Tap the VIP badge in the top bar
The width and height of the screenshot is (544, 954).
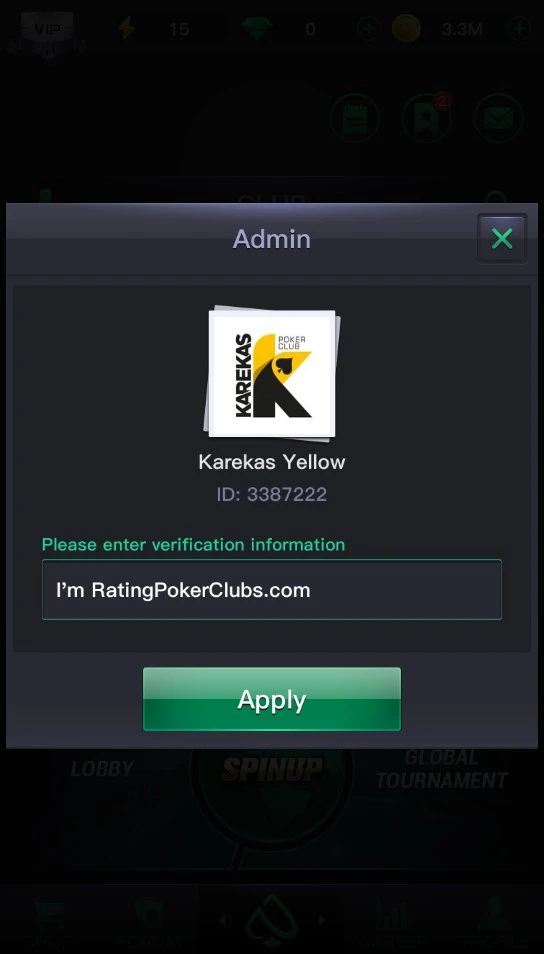47,29
